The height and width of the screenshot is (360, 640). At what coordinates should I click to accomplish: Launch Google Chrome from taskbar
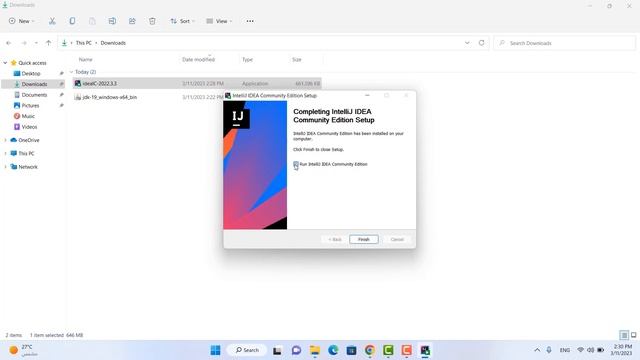pos(370,350)
